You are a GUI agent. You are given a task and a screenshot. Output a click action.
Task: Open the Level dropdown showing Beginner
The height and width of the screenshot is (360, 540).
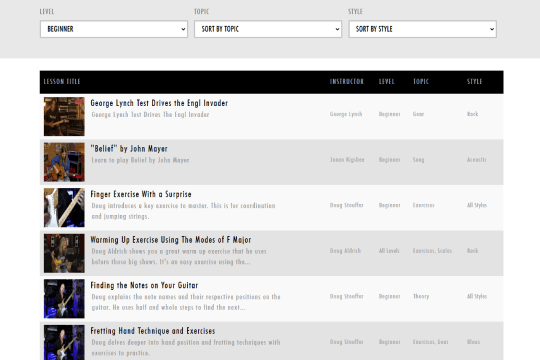point(114,29)
